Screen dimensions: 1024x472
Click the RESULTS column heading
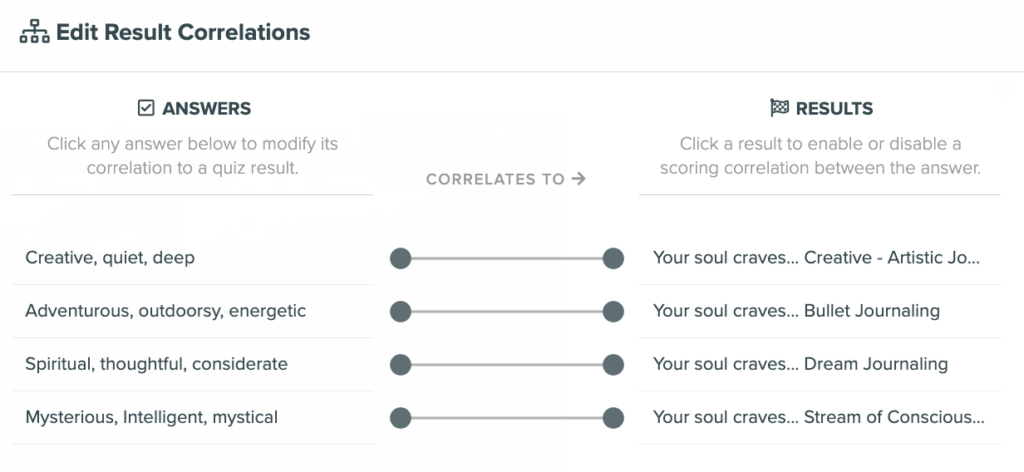point(834,108)
